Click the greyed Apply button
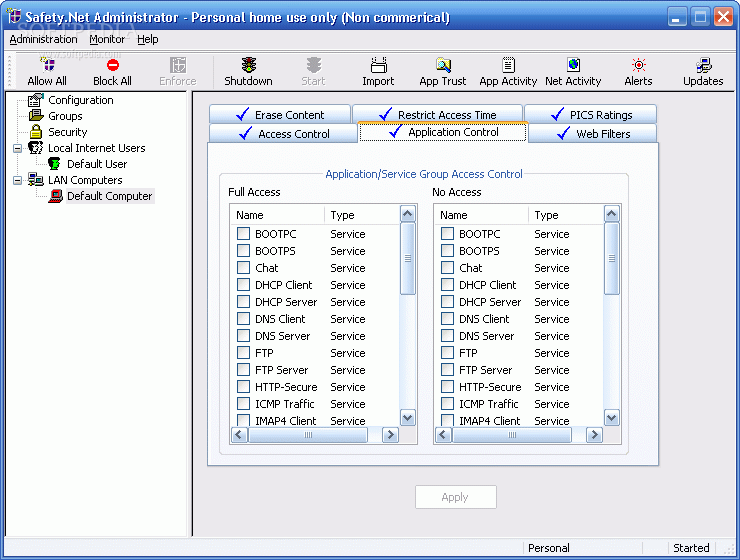 (455, 497)
